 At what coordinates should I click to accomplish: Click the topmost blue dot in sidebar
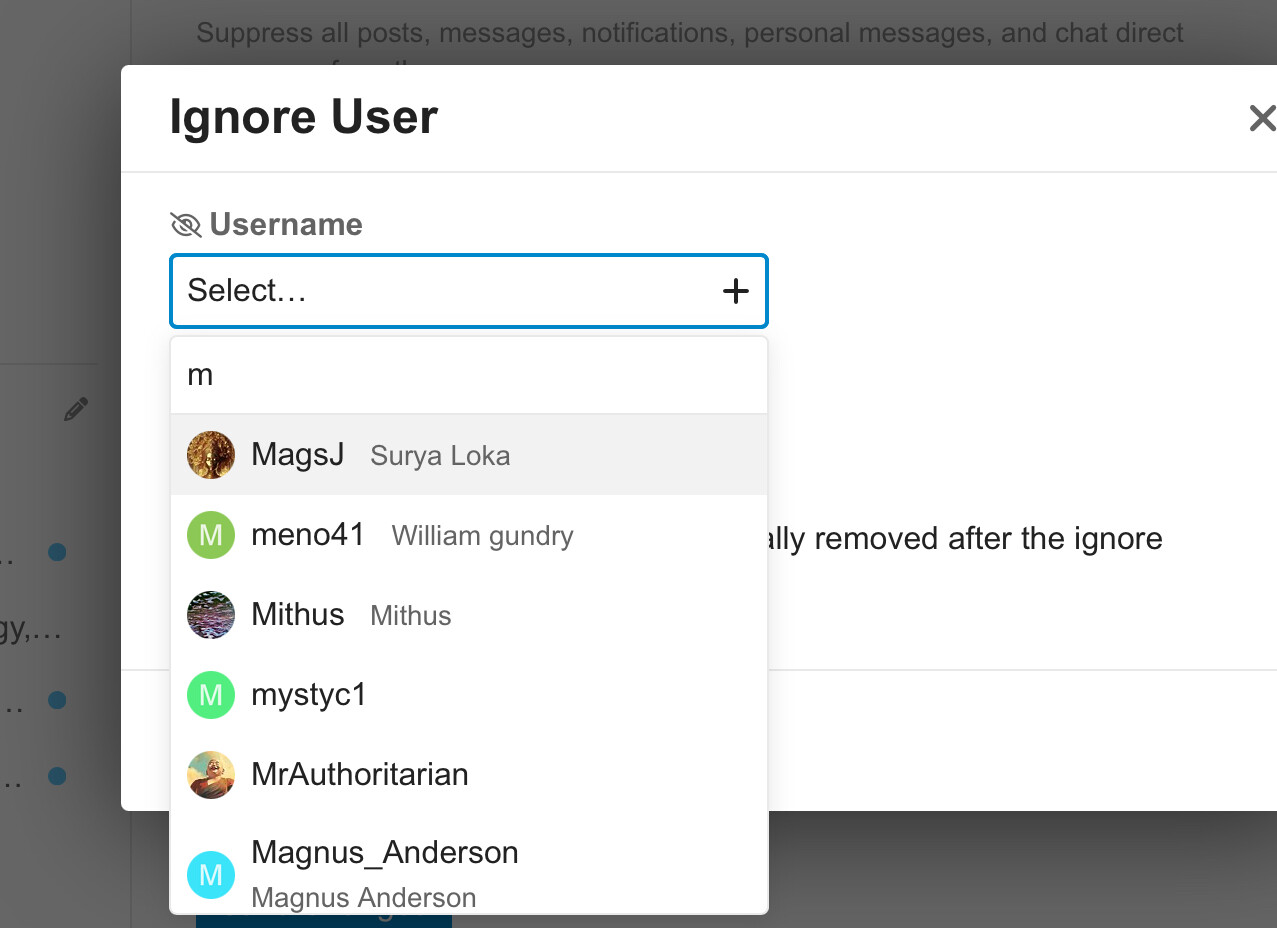57,552
